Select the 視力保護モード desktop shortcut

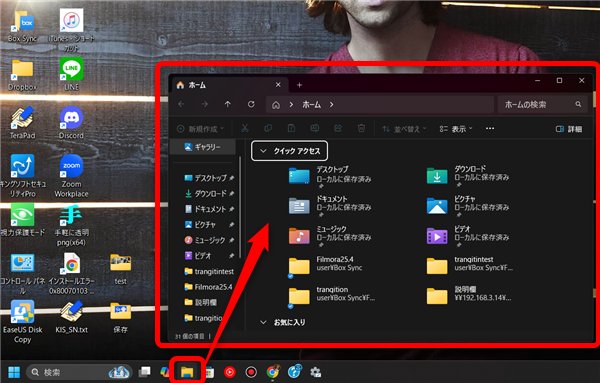click(x=23, y=220)
